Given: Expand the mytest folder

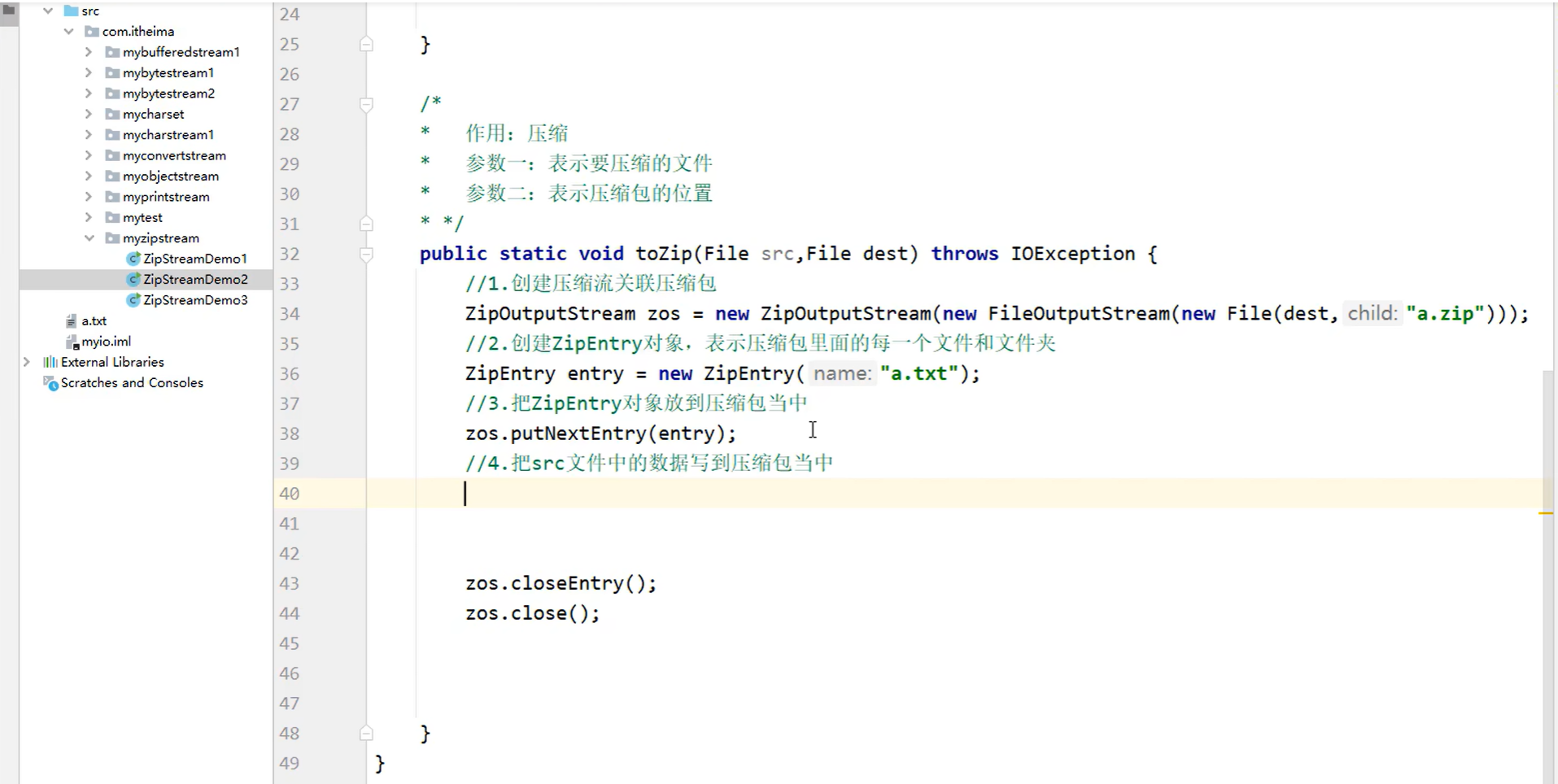Looking at the screenshot, I should [x=89, y=217].
